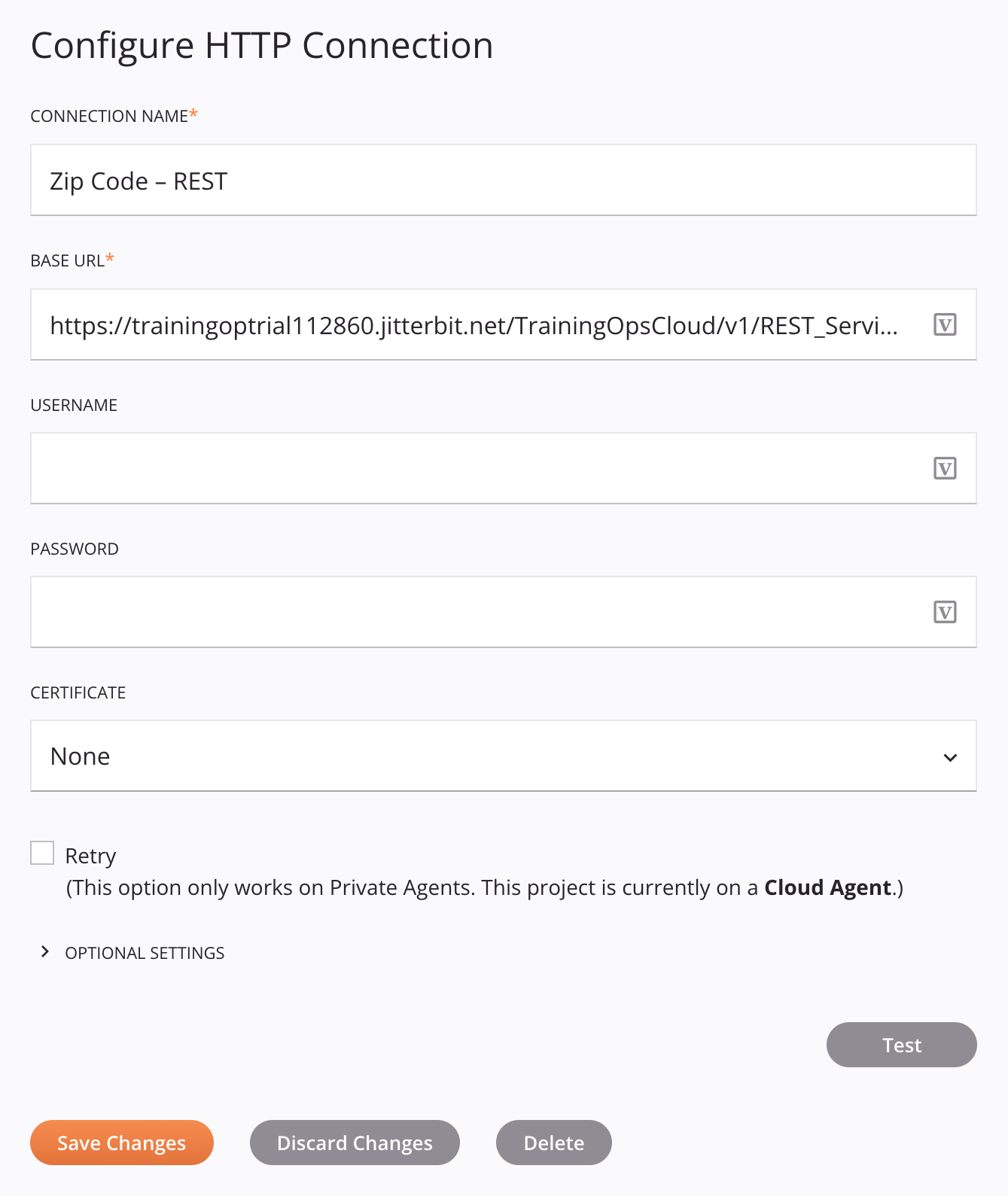
Task: Save Changes to the connection
Action: point(121,1143)
